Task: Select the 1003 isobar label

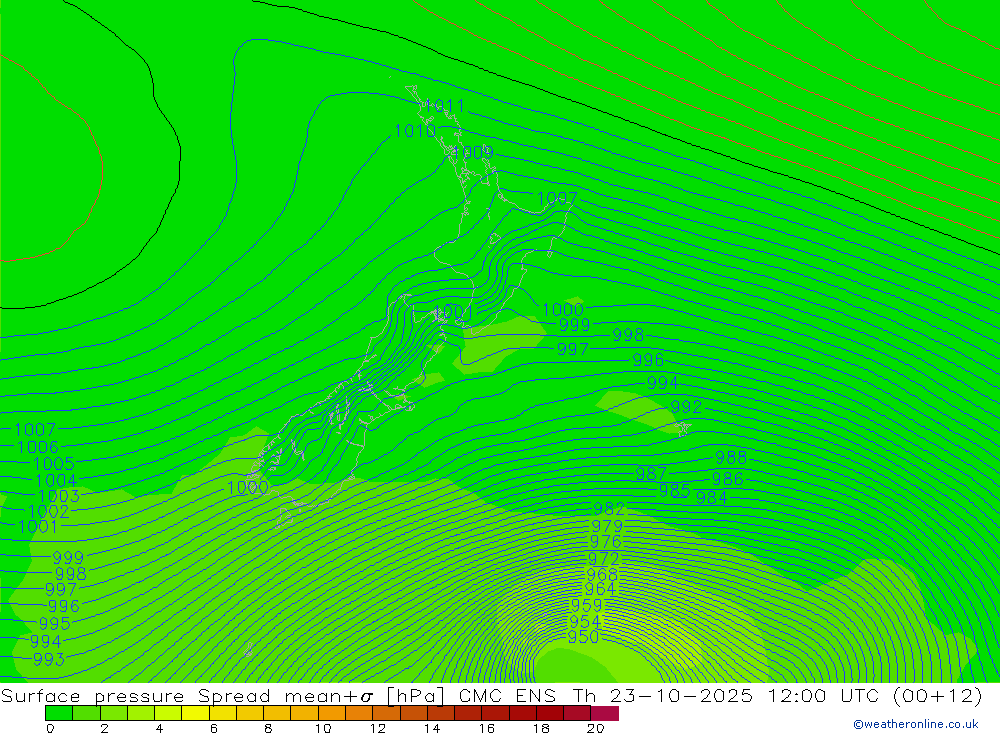Action: coord(59,496)
